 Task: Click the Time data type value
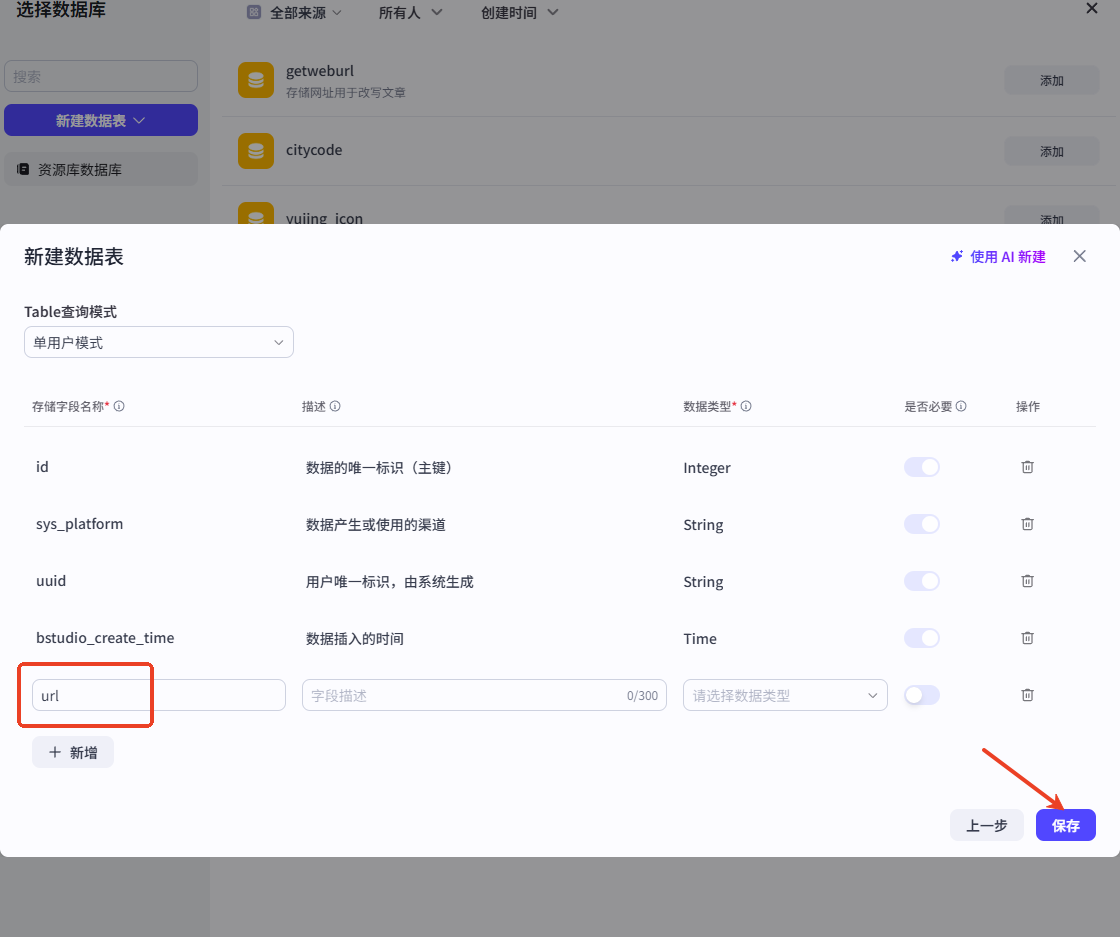click(x=699, y=638)
